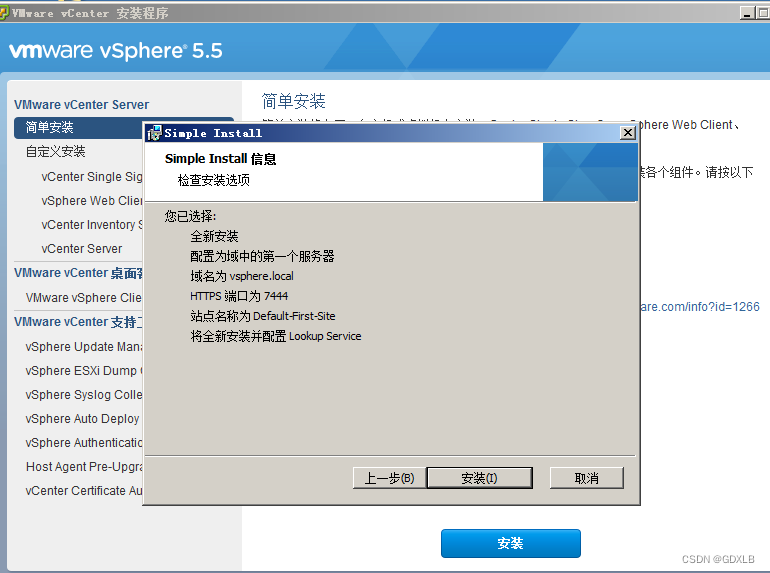The image size is (770, 573).
Task: Go back with the 上一步(B) button
Action: point(389,478)
